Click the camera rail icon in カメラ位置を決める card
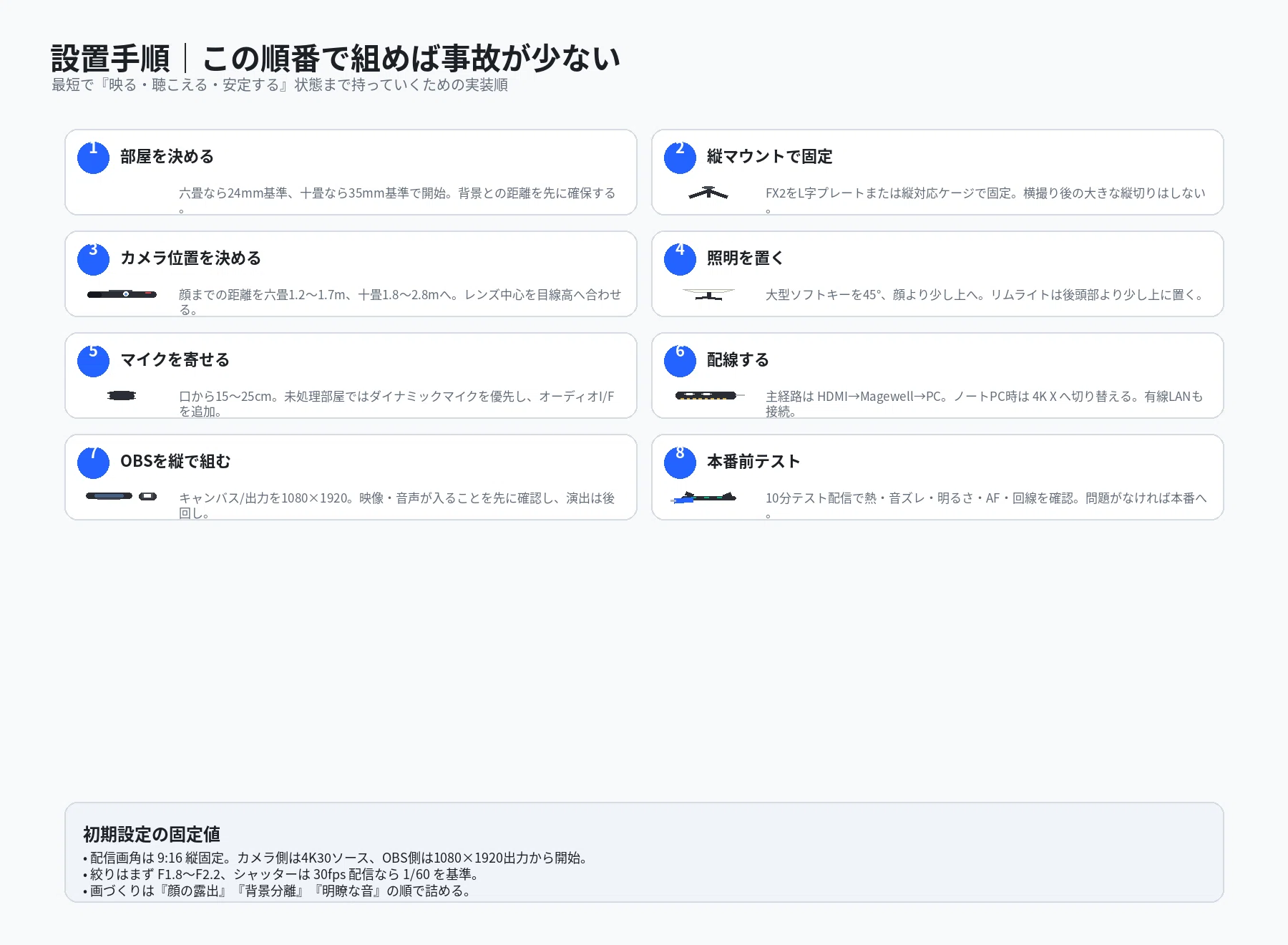 (122, 294)
